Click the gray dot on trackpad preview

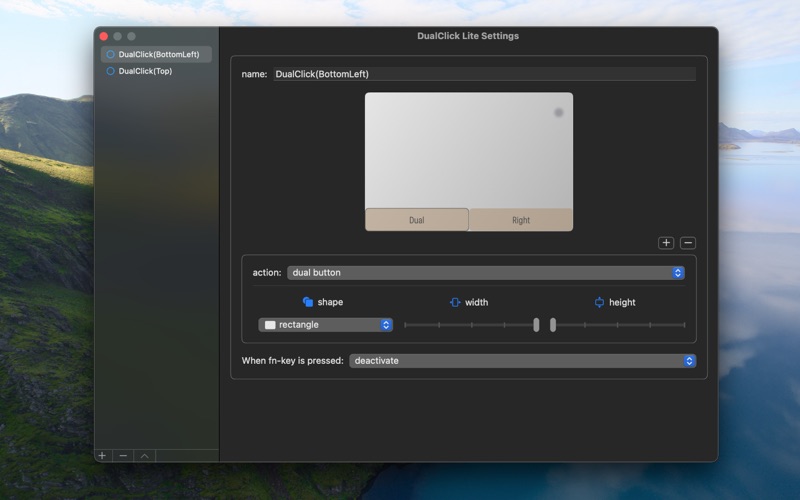559,112
